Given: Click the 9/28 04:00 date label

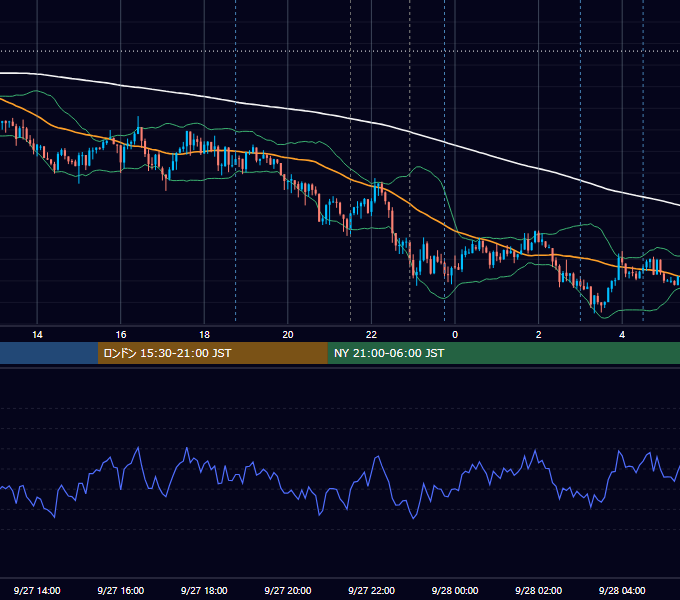Looking at the screenshot, I should [622, 590].
